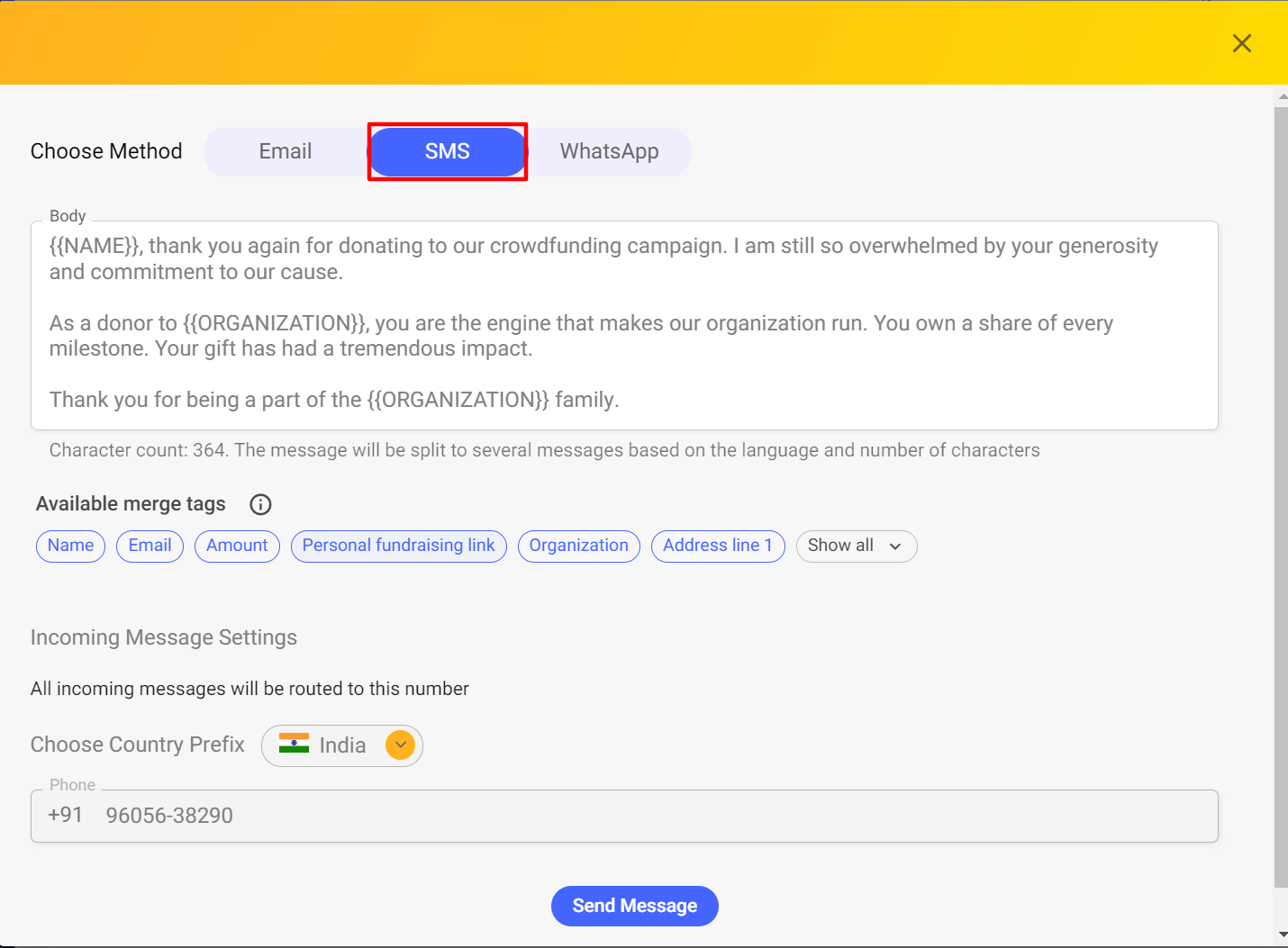Insert the Name merge tag
The width and height of the screenshot is (1288, 948).
70,546
